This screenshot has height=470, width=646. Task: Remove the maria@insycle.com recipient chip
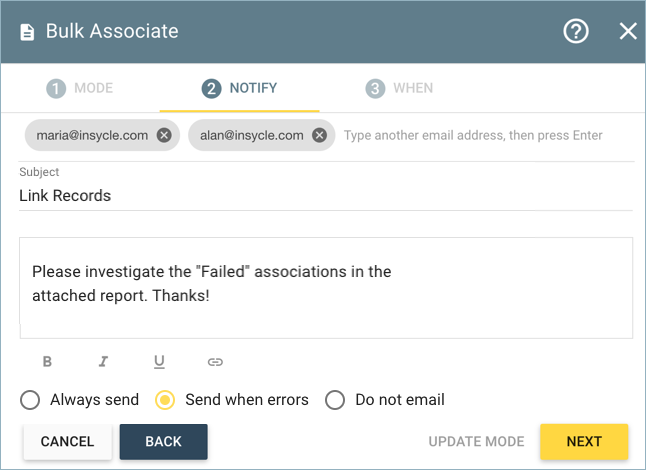pos(164,135)
